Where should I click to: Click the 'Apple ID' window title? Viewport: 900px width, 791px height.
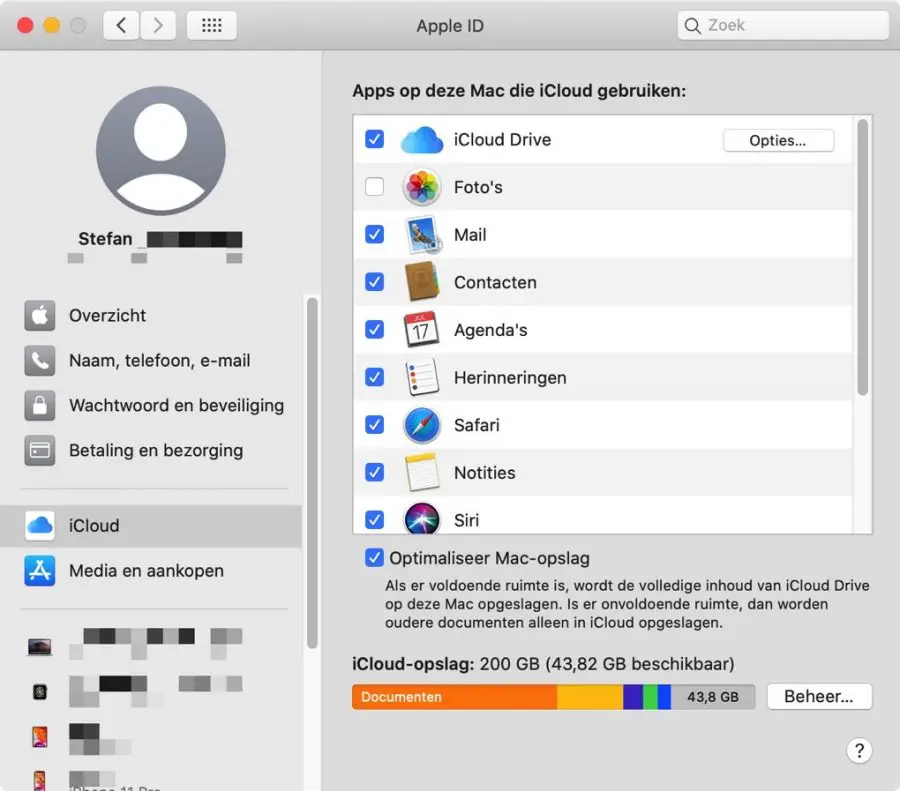pyautogui.click(x=450, y=26)
